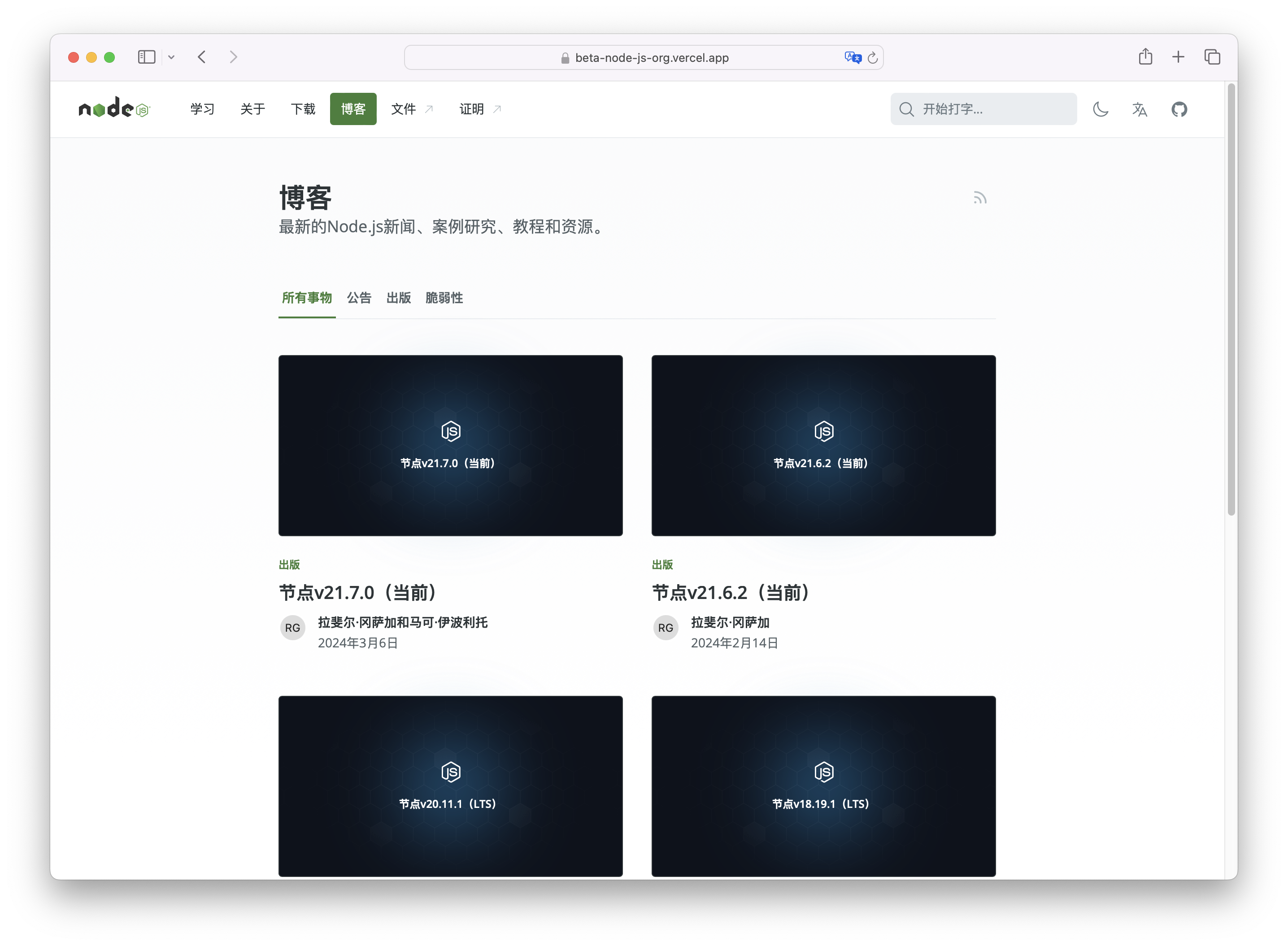Open the 节点v21.6.2 thumbnail image
Screen dimensions: 1288x946
coord(823,446)
